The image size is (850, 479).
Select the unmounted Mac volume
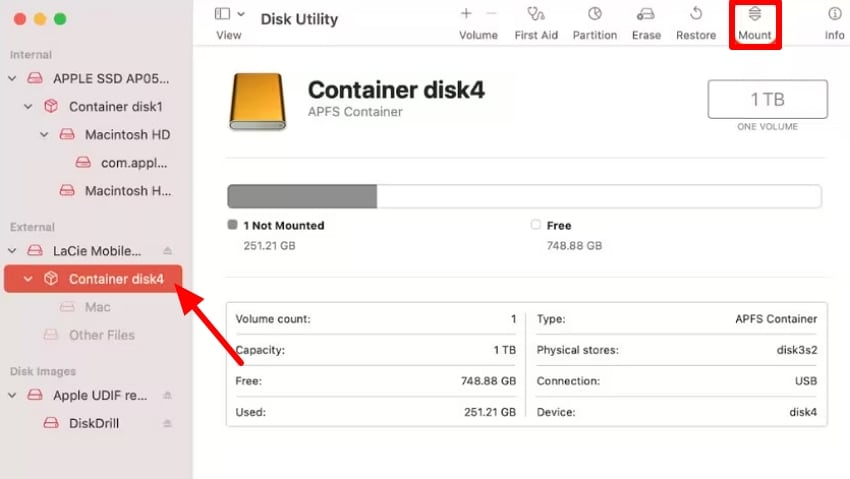click(97, 307)
